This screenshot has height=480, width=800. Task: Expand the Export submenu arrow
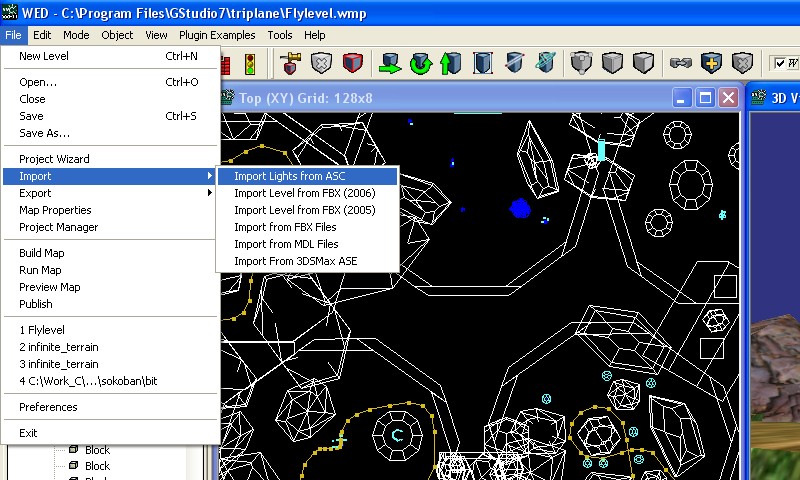click(x=210, y=193)
